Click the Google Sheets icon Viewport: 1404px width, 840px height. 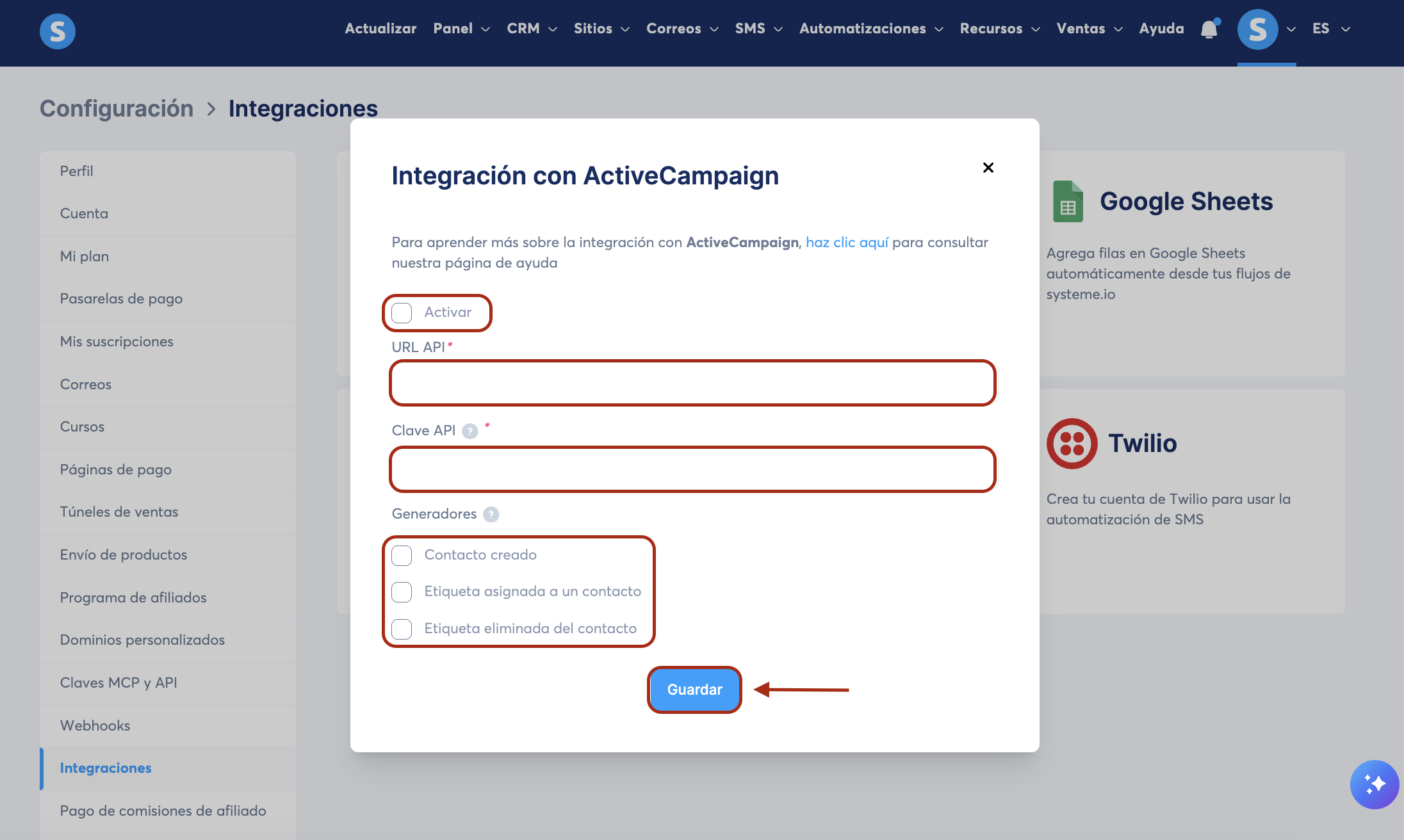coord(1068,202)
